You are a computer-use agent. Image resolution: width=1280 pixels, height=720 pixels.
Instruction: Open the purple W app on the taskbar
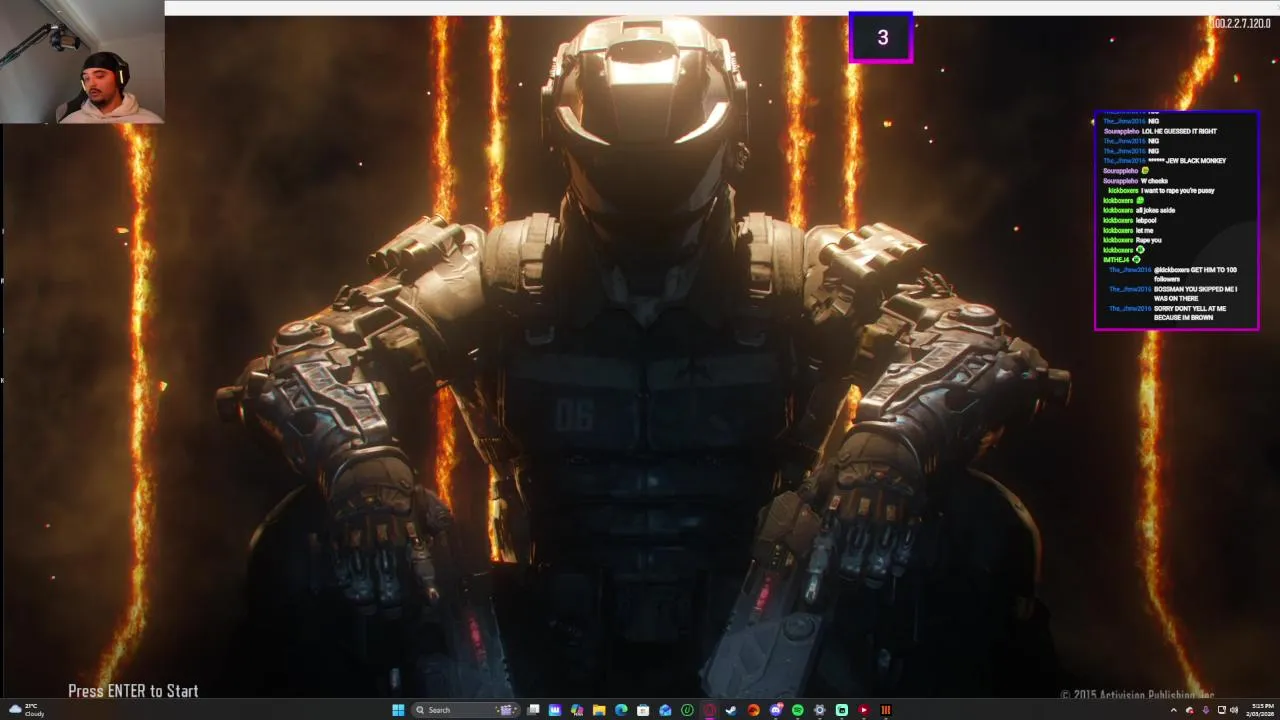(x=555, y=710)
